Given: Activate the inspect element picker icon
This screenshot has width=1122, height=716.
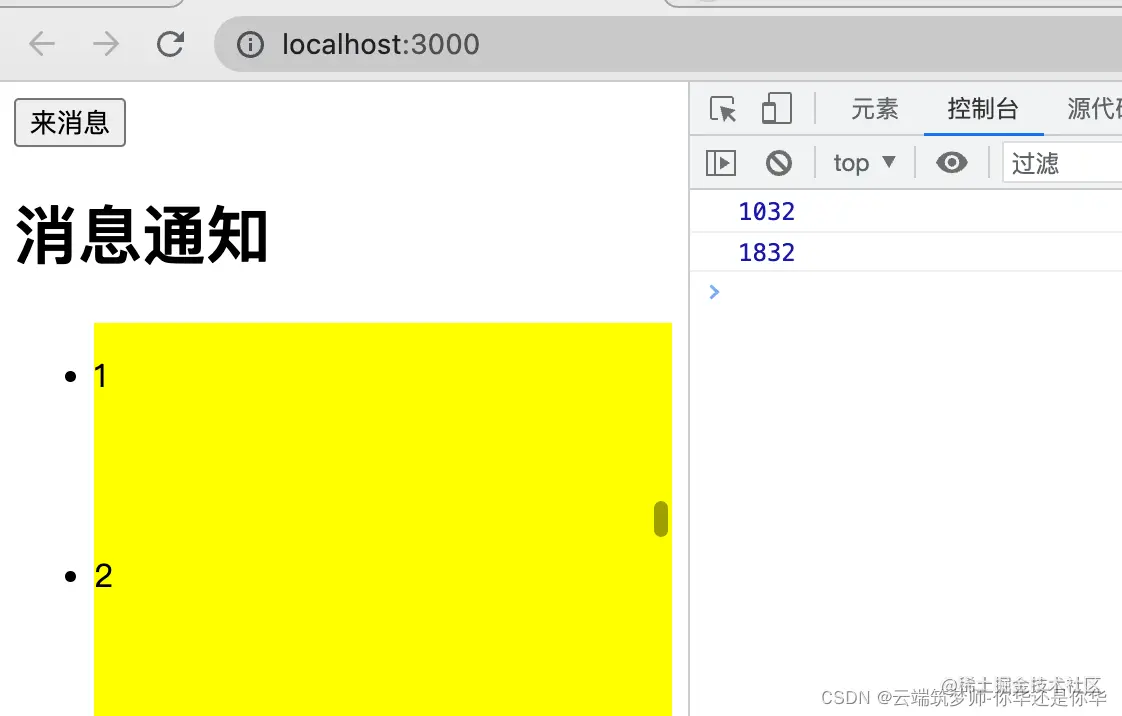Looking at the screenshot, I should pos(723,109).
